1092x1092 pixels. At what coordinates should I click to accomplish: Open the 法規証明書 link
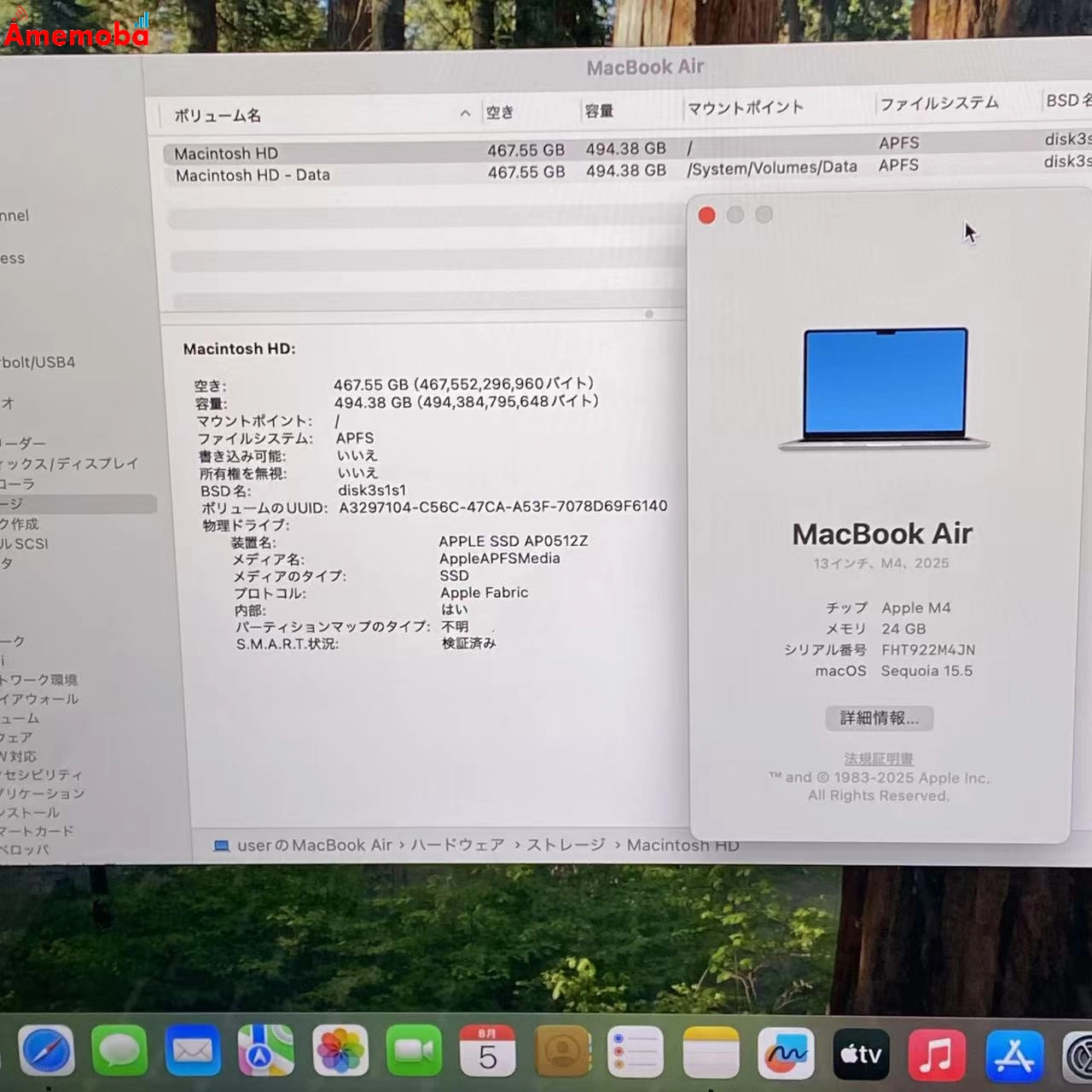[x=878, y=758]
